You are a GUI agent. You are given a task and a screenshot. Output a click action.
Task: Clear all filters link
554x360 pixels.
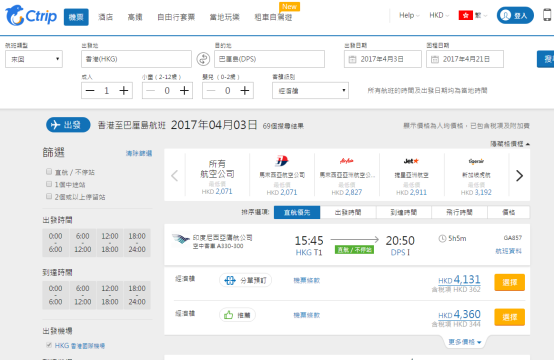pos(139,153)
